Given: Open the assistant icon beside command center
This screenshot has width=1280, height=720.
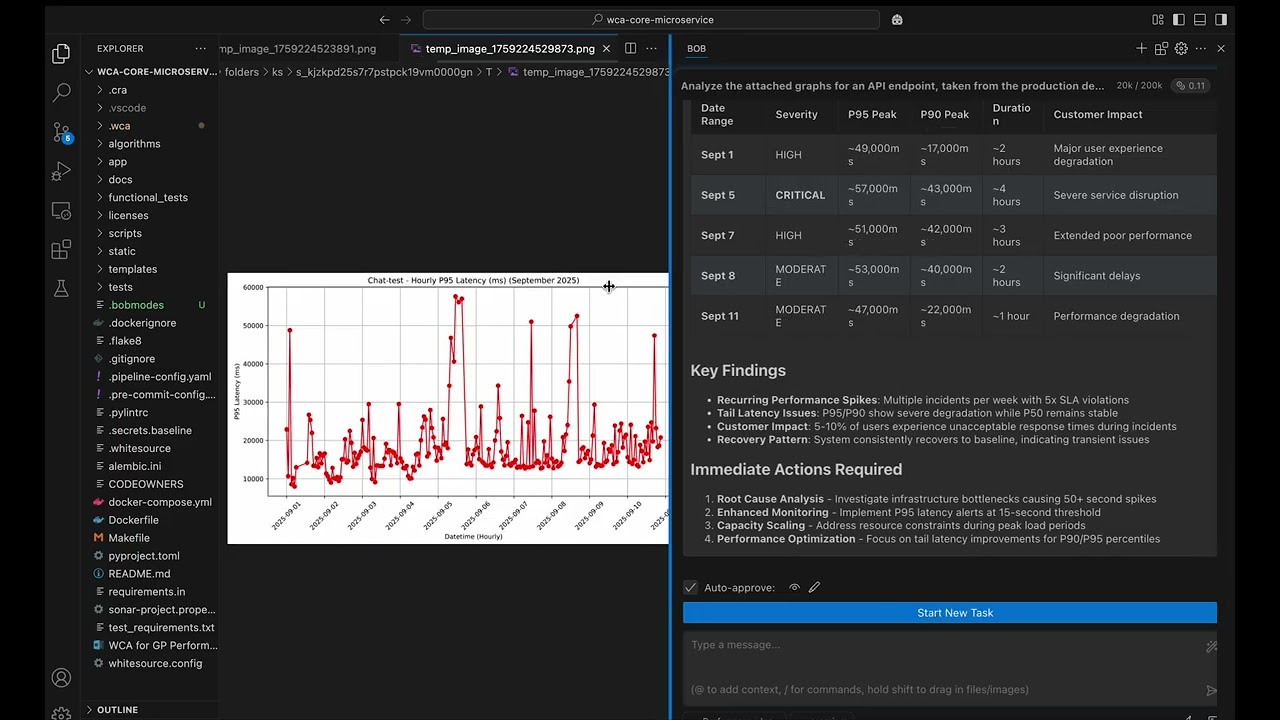Looking at the screenshot, I should pos(897,19).
